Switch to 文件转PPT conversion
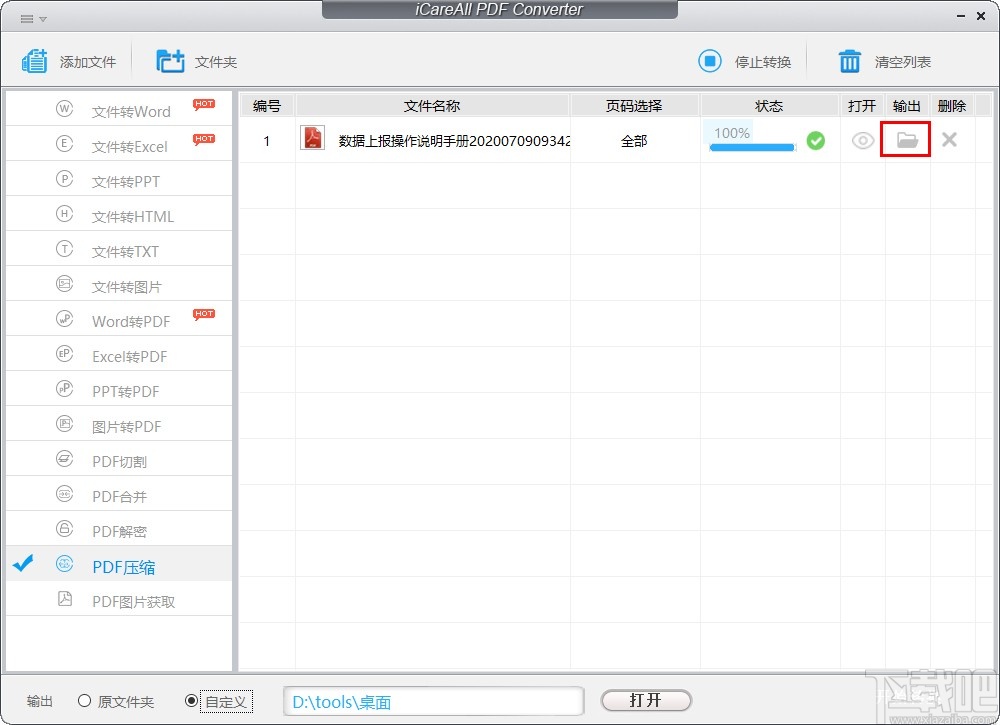 tap(126, 182)
